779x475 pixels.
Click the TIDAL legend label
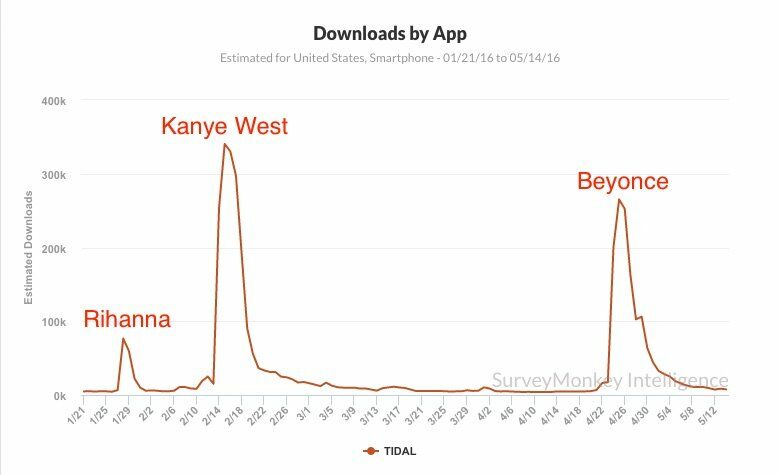pyautogui.click(x=400, y=451)
